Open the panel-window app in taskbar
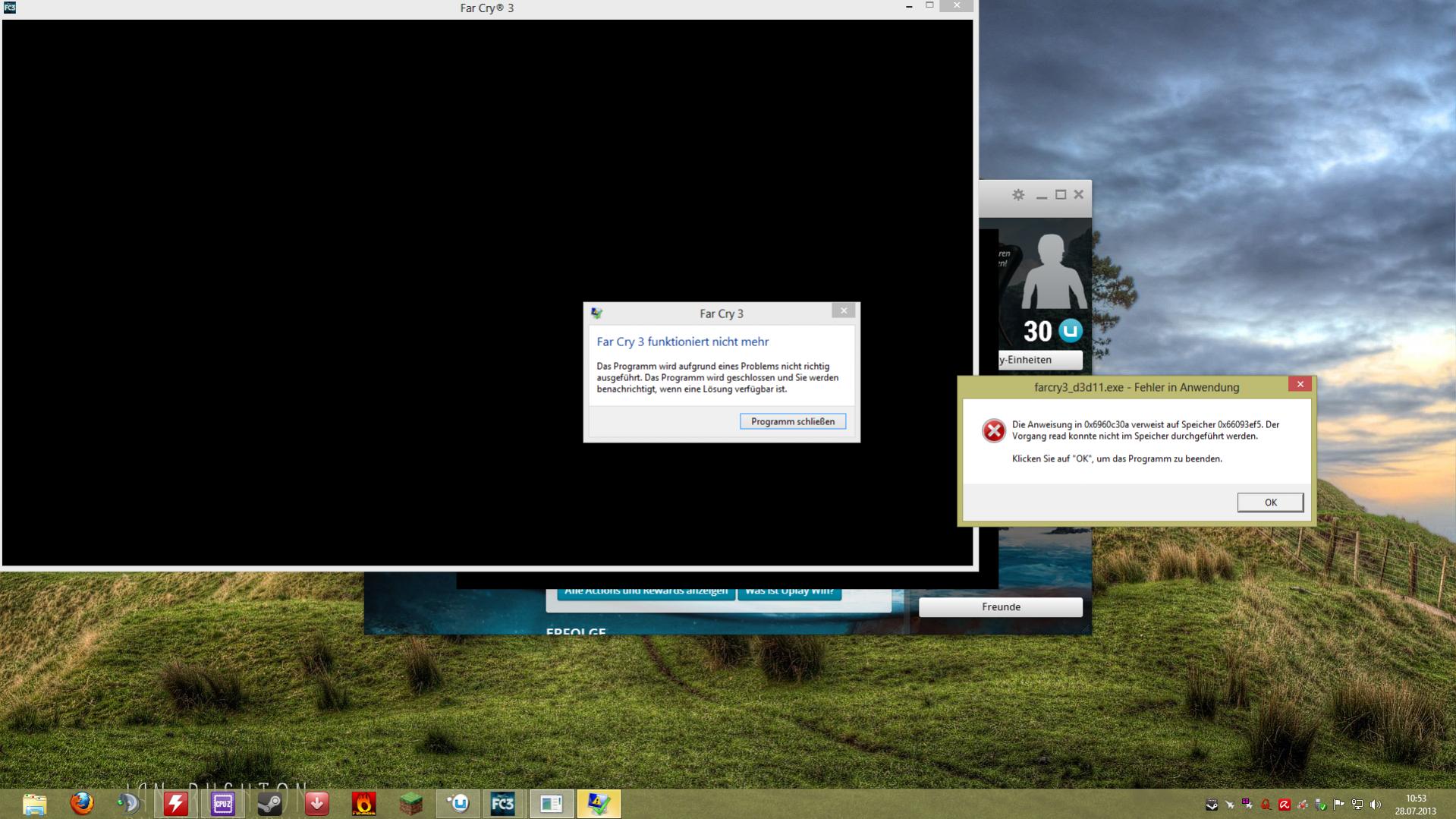Image resolution: width=1456 pixels, height=819 pixels. (x=552, y=803)
